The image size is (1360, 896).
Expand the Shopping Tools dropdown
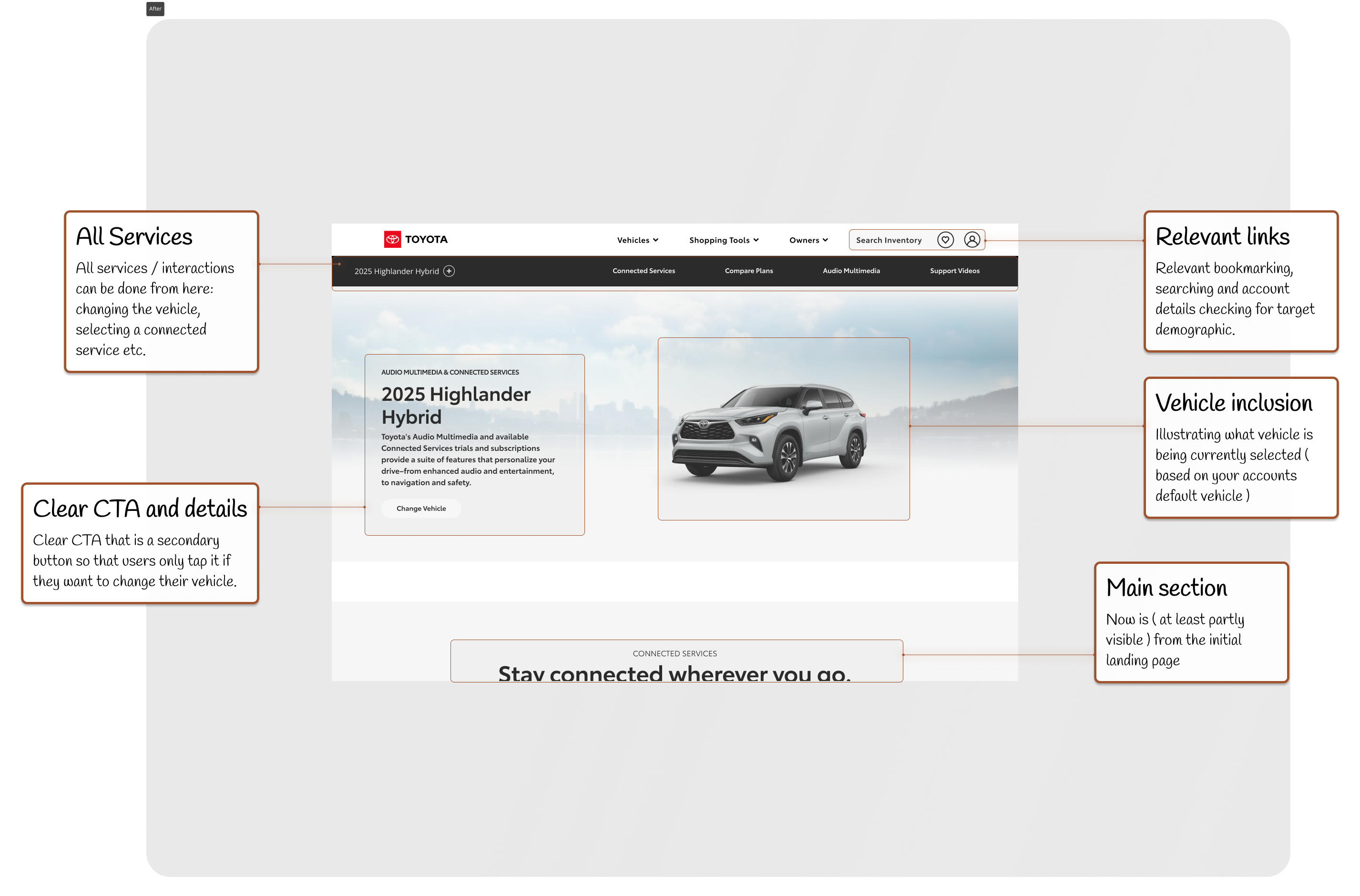click(724, 240)
